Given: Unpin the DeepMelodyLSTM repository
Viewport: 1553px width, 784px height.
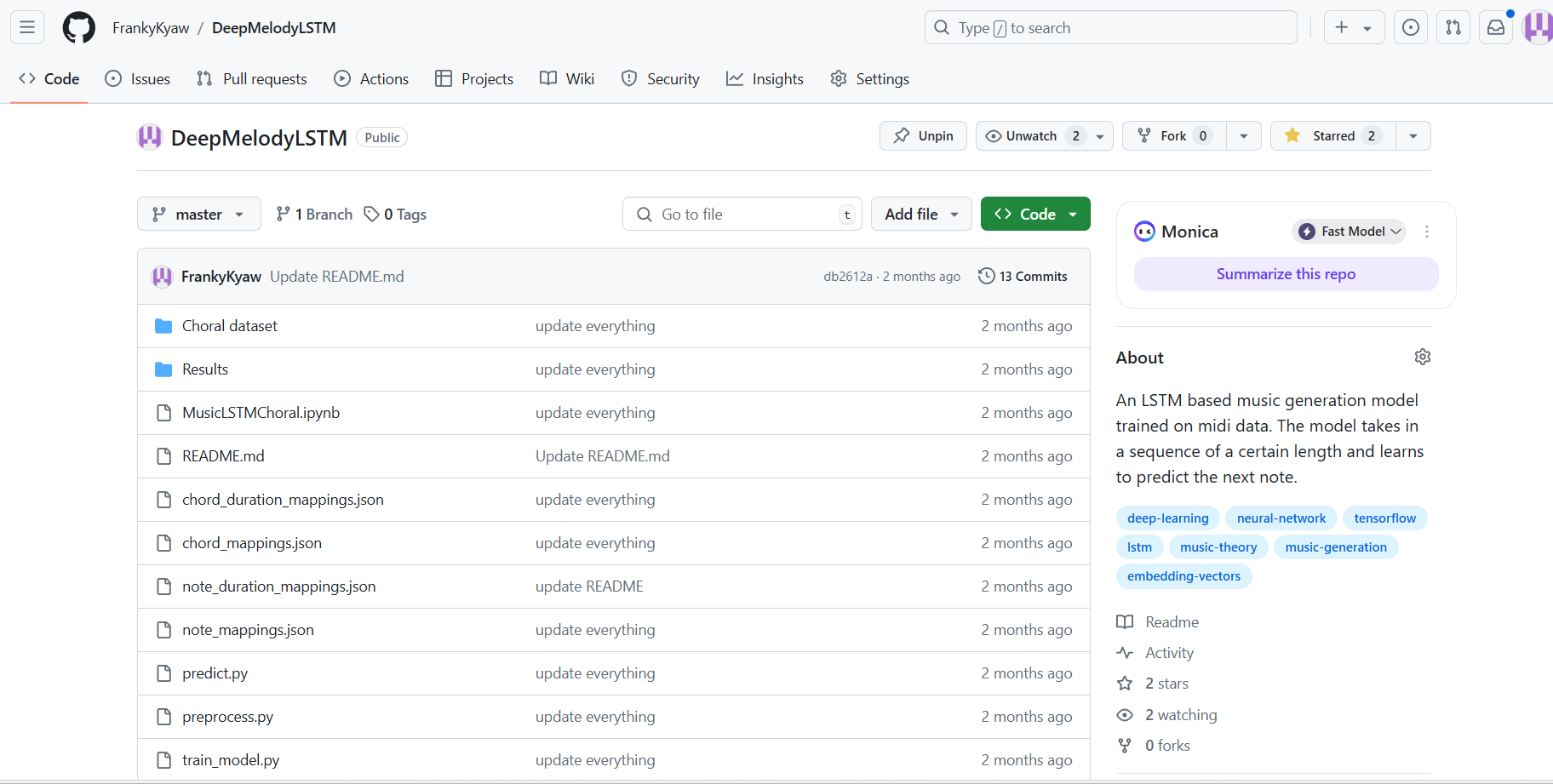Looking at the screenshot, I should point(923,136).
